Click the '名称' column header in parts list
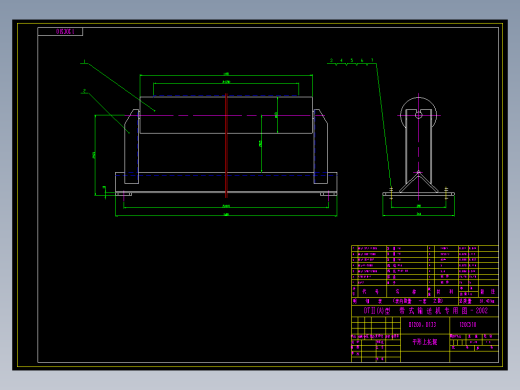520x390 pixels. 406,292
